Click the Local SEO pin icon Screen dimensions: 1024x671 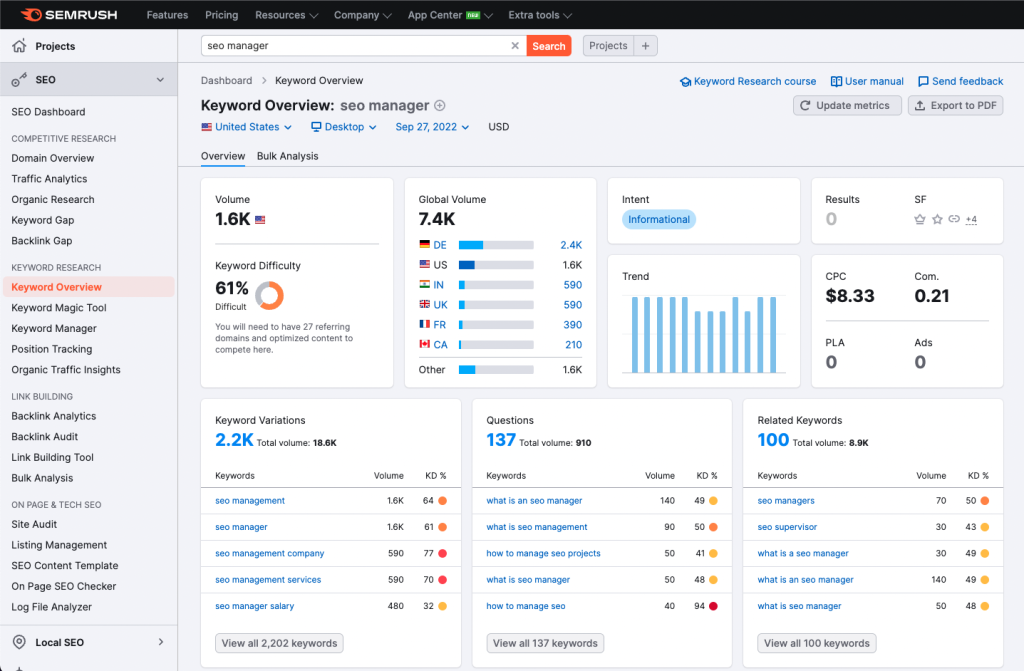[x=20, y=642]
